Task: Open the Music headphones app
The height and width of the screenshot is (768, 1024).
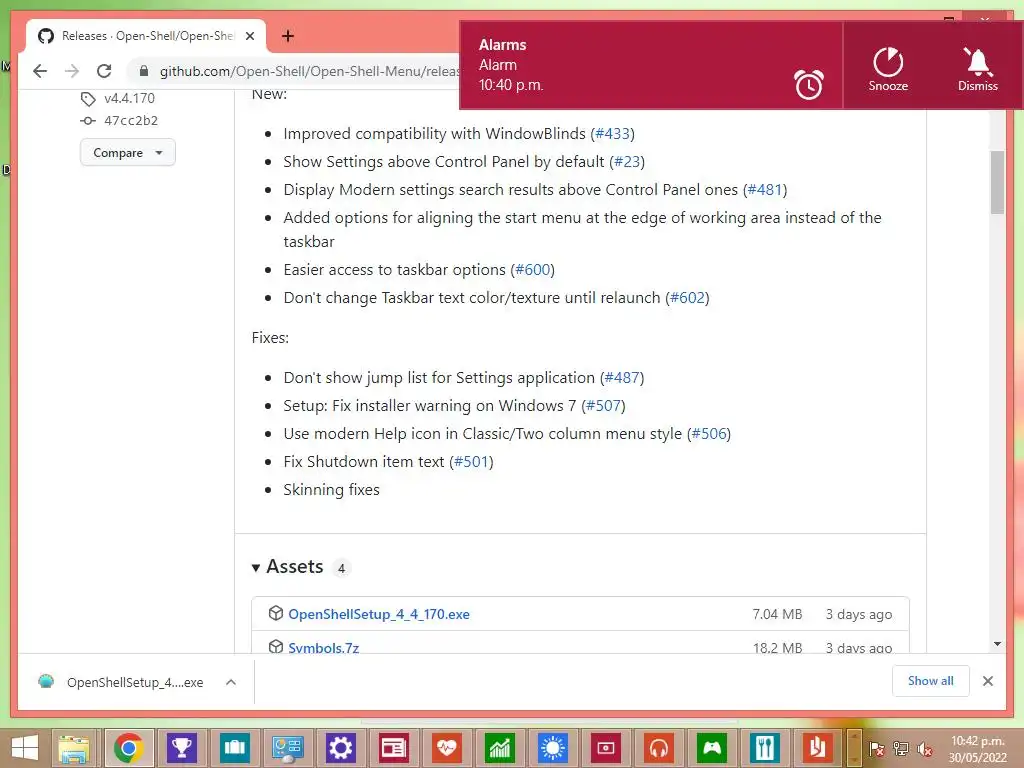Action: [658, 748]
